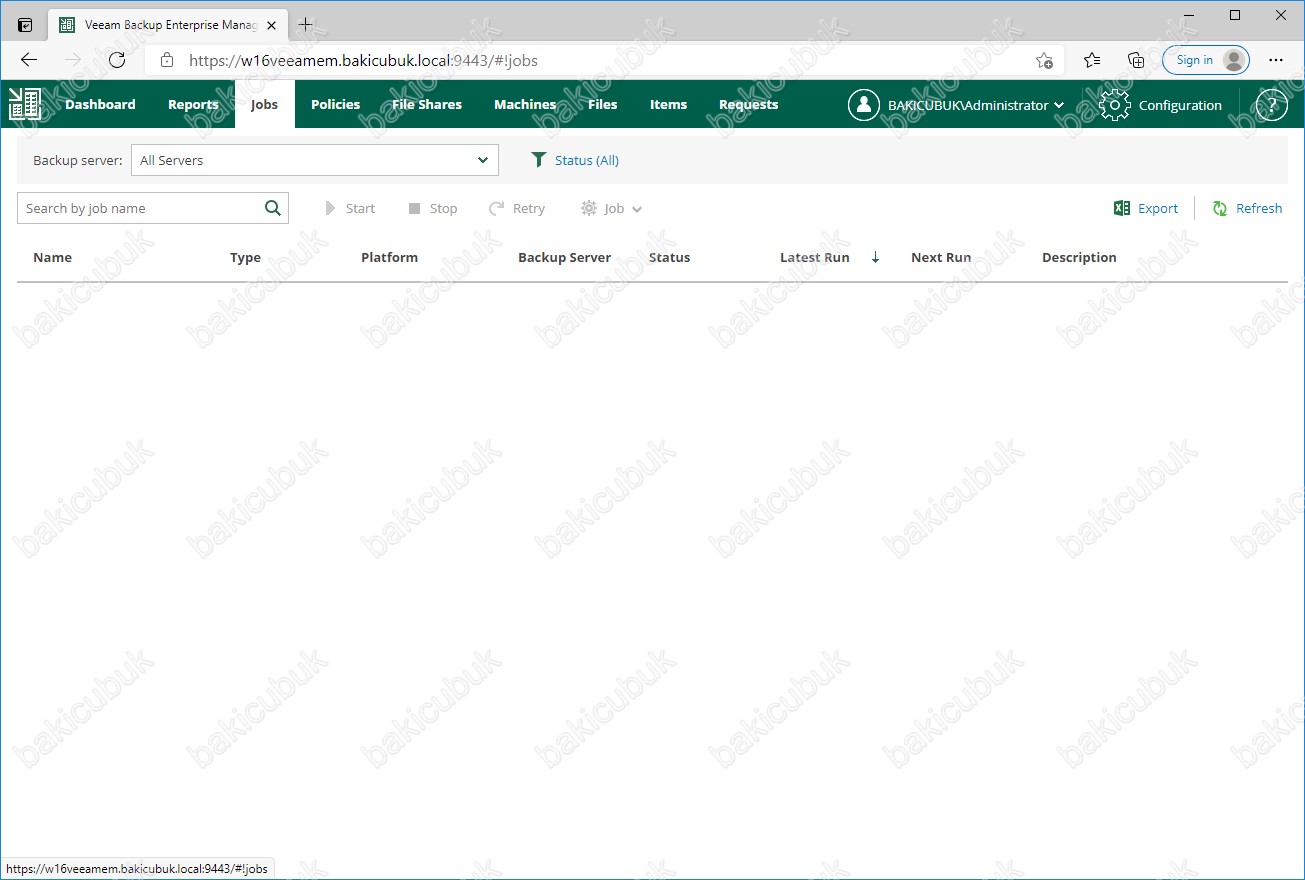This screenshot has width=1305, height=880.
Task: Open browser Collections icon
Action: [1136, 60]
